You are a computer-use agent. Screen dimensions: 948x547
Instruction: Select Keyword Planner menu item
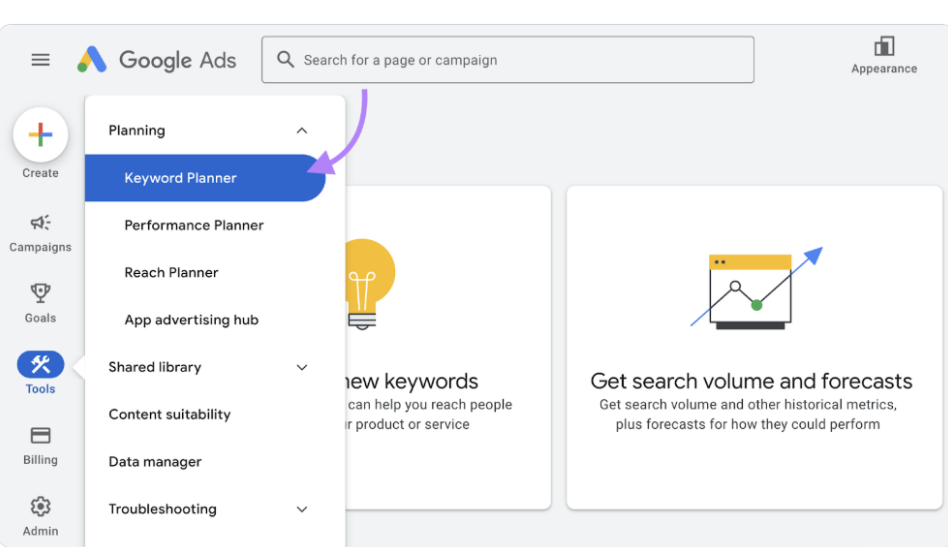pos(181,178)
